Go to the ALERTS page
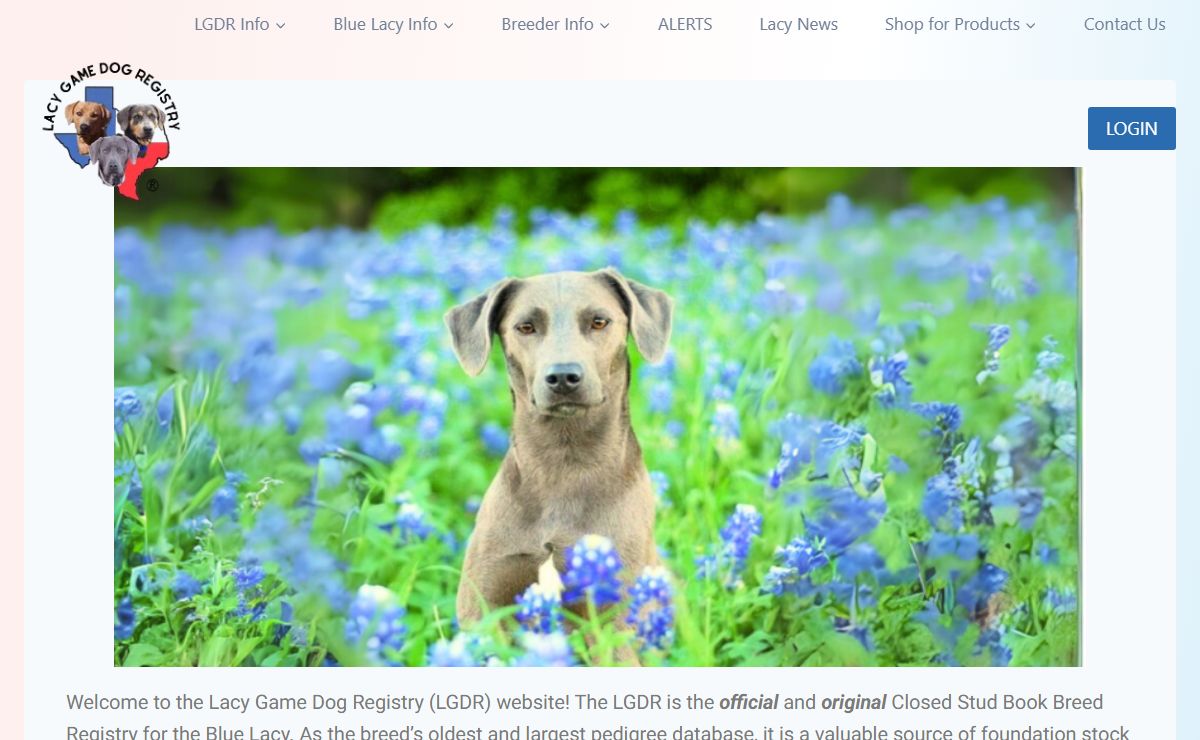This screenshot has width=1200, height=740. coord(685,24)
